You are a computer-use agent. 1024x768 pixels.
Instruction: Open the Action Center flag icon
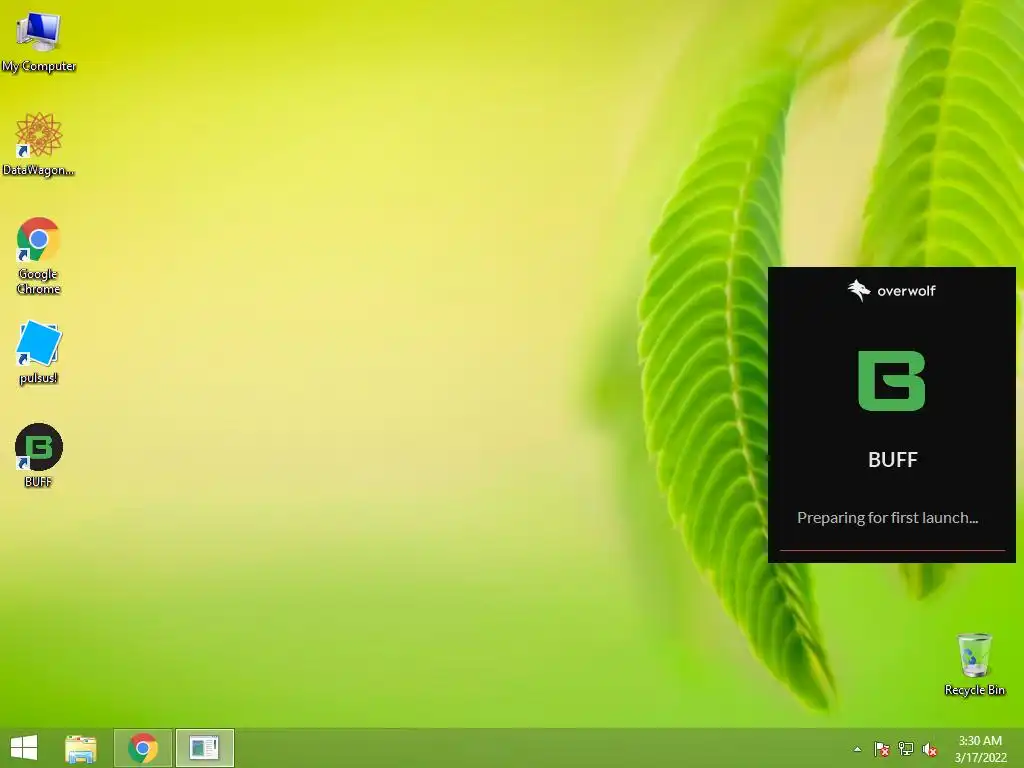pyautogui.click(x=882, y=749)
